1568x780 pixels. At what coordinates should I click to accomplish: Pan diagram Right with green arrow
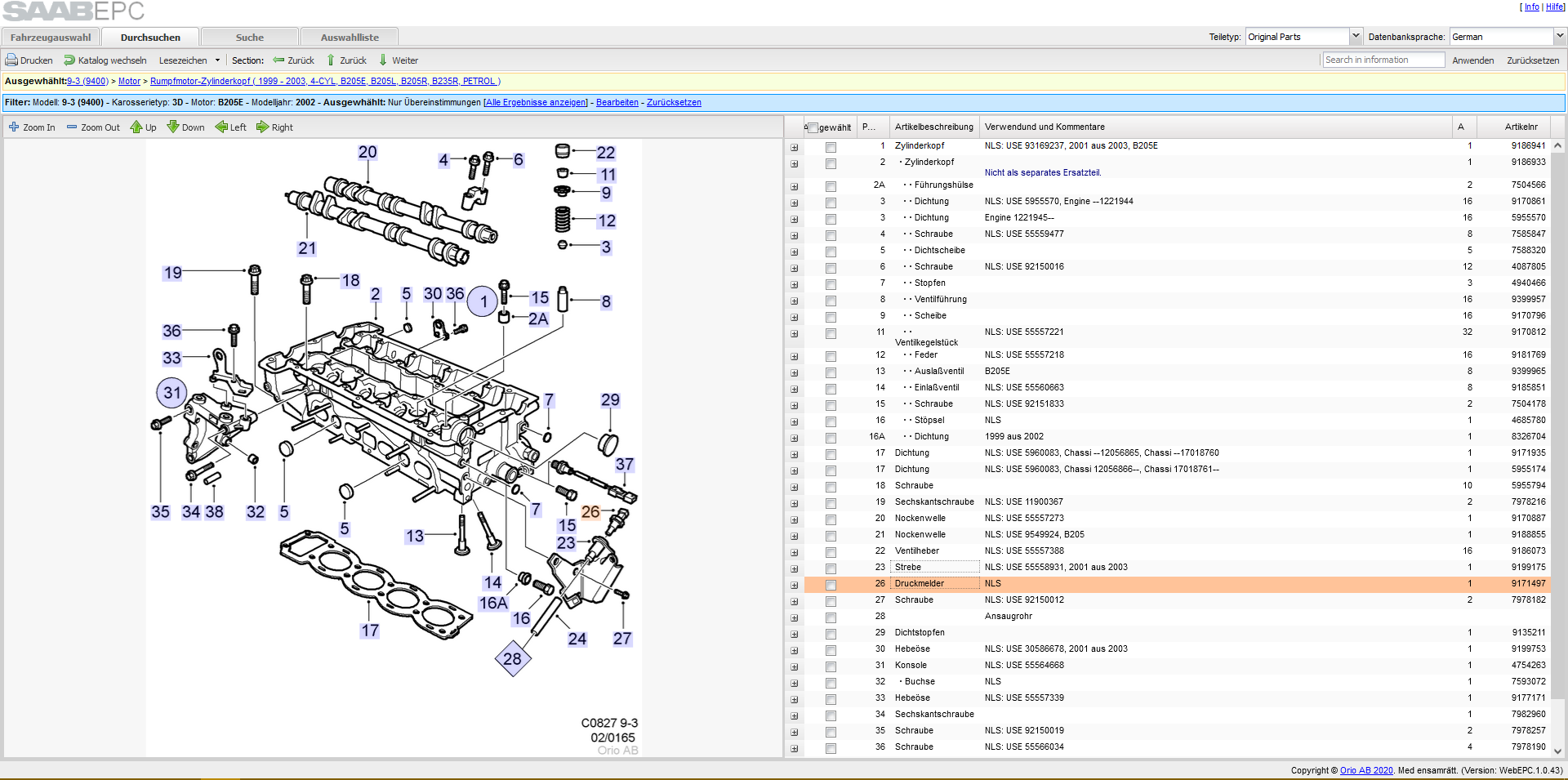pos(263,127)
